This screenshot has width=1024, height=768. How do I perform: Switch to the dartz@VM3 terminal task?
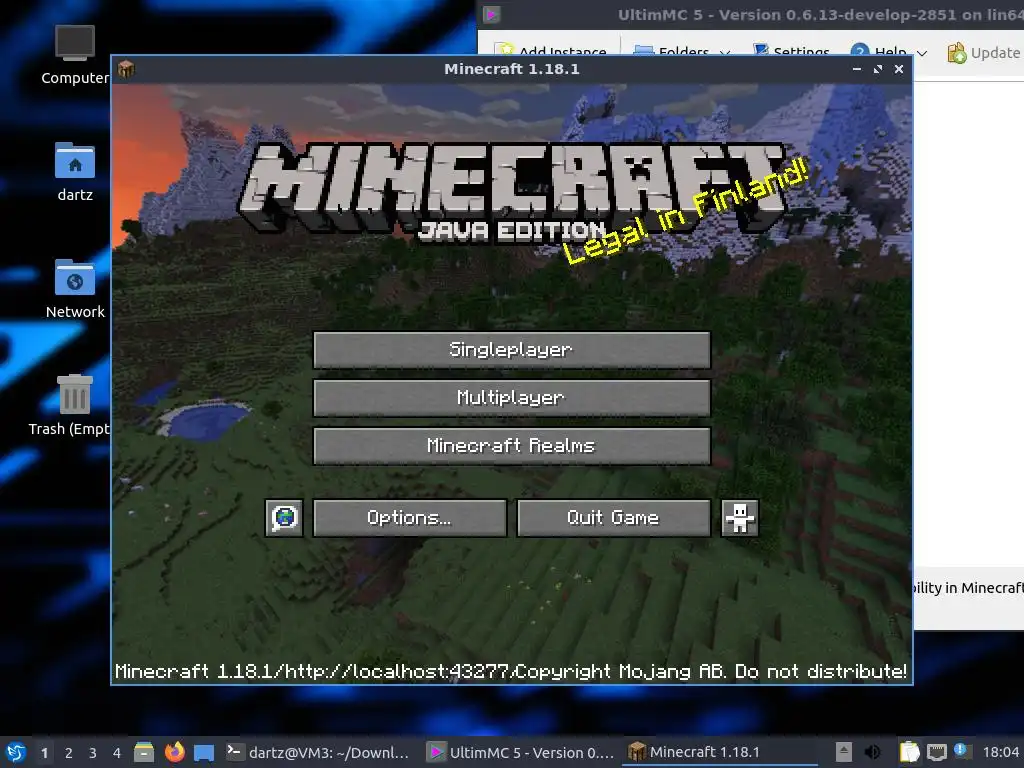[319, 752]
